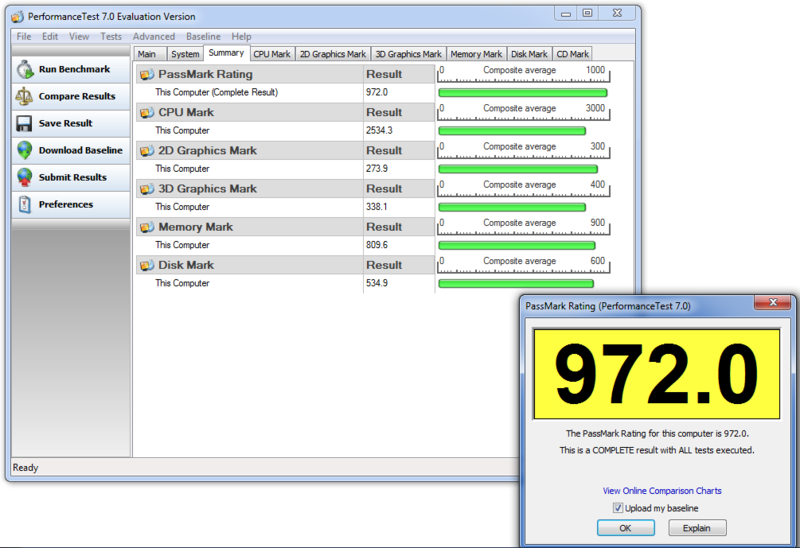Click the Submit Results globe icon
Screen dimensions: 800x548
click(x=24, y=177)
